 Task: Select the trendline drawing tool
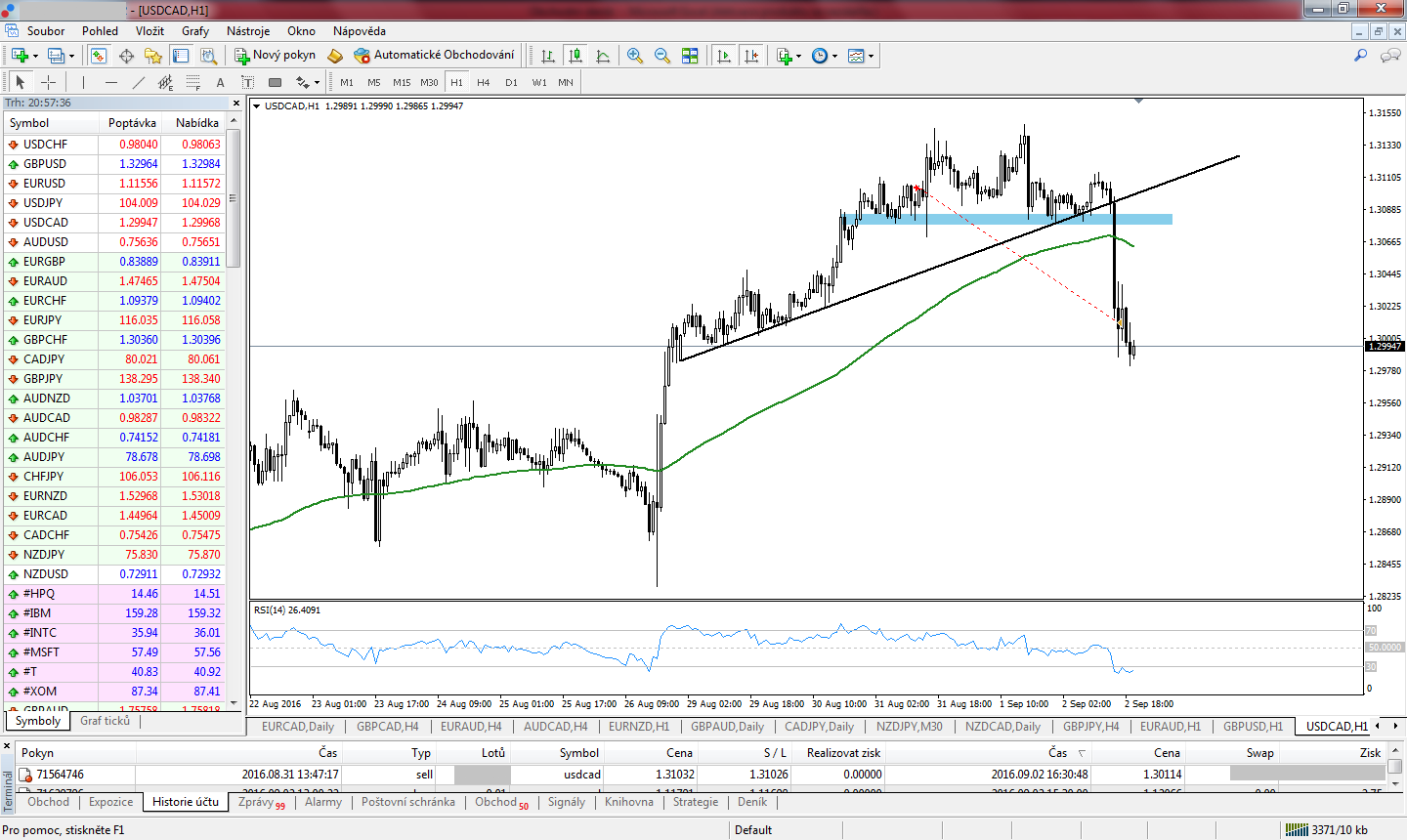[x=139, y=82]
